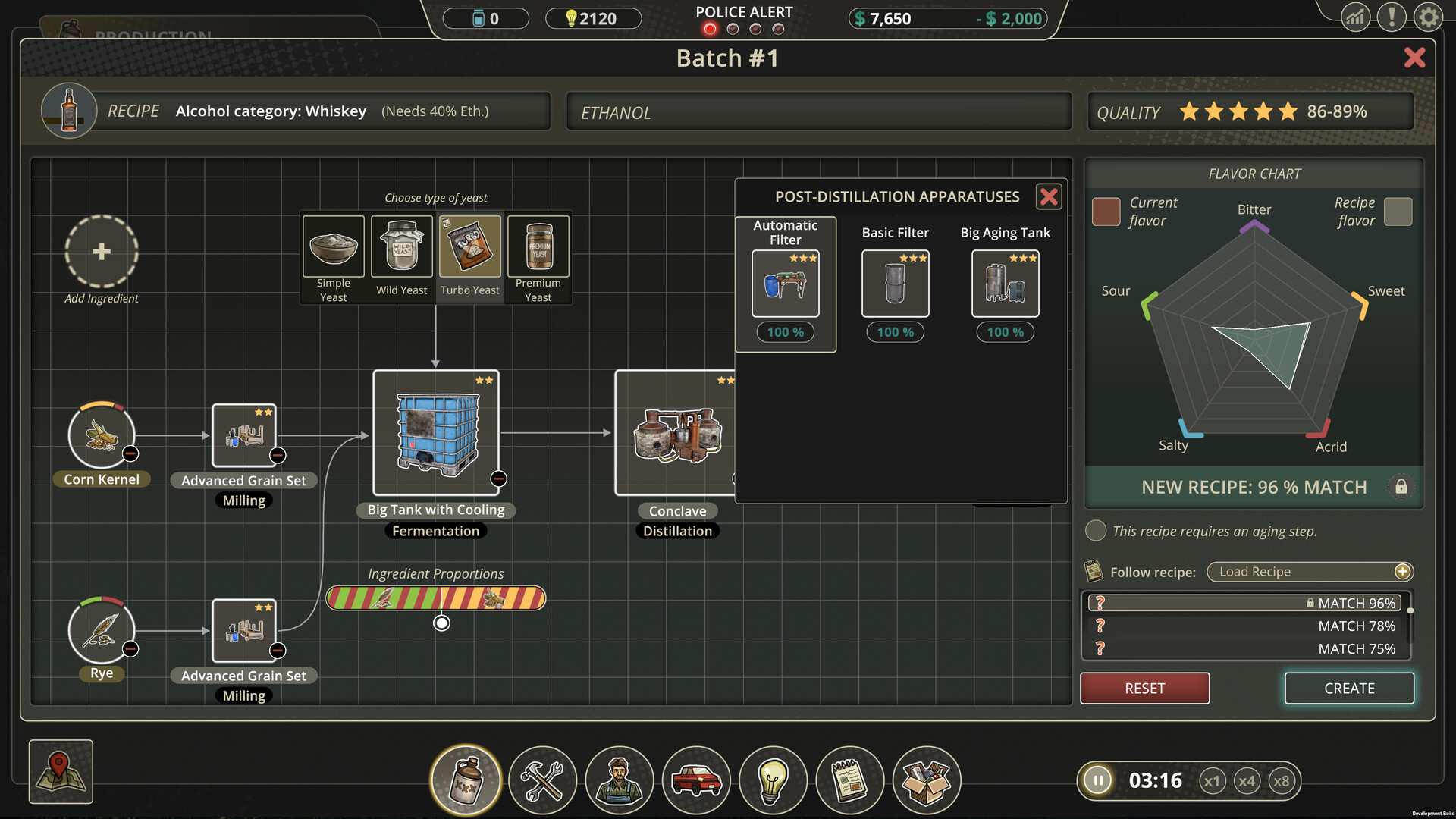1456x819 pixels.
Task: Choose the Basic Filter apparatus
Action: click(x=895, y=283)
